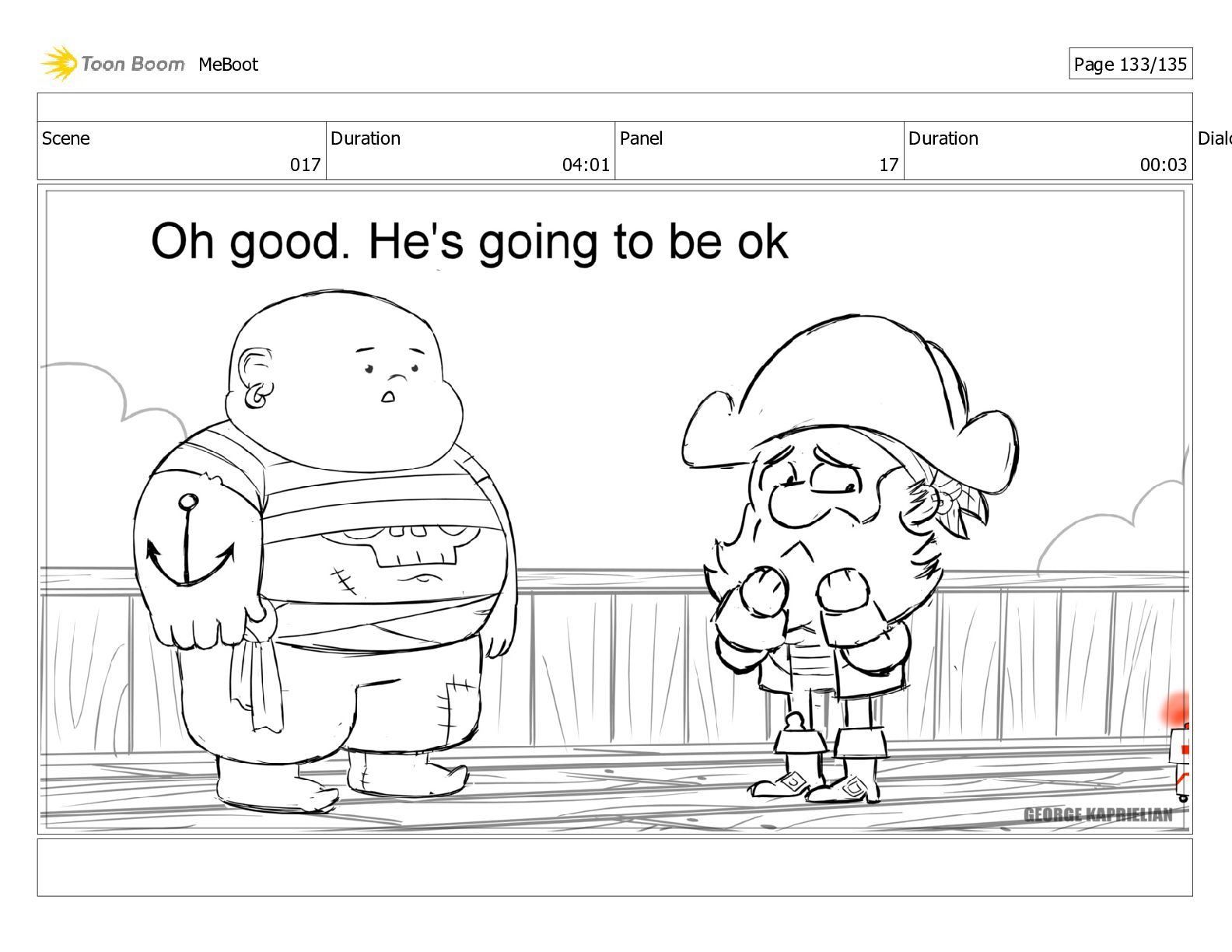Click the George Kaprielian watermark
1232x952 pixels.
pos(1097,814)
